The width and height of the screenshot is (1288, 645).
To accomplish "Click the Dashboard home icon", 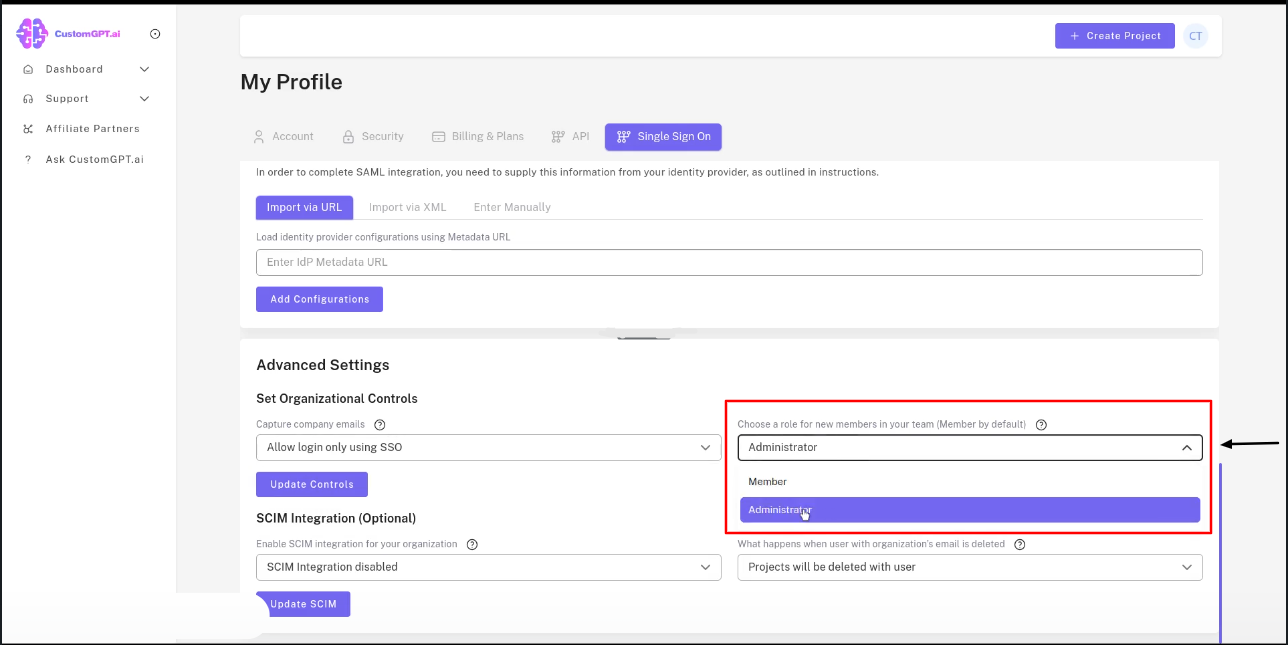I will (27, 69).
